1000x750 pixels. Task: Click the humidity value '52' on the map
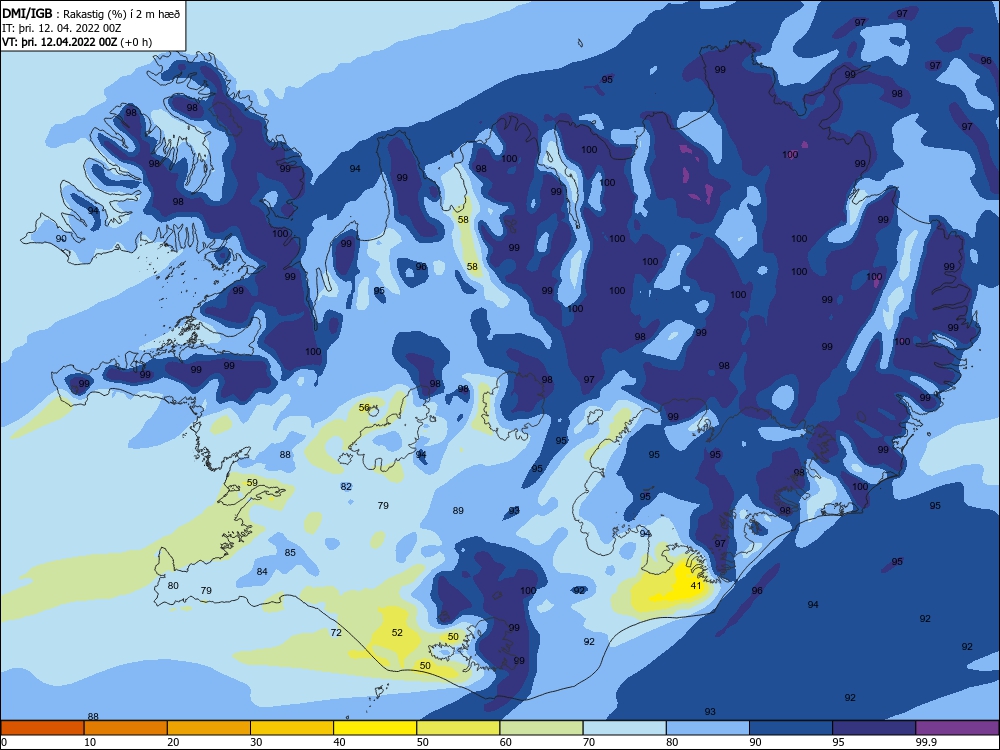pyautogui.click(x=397, y=633)
